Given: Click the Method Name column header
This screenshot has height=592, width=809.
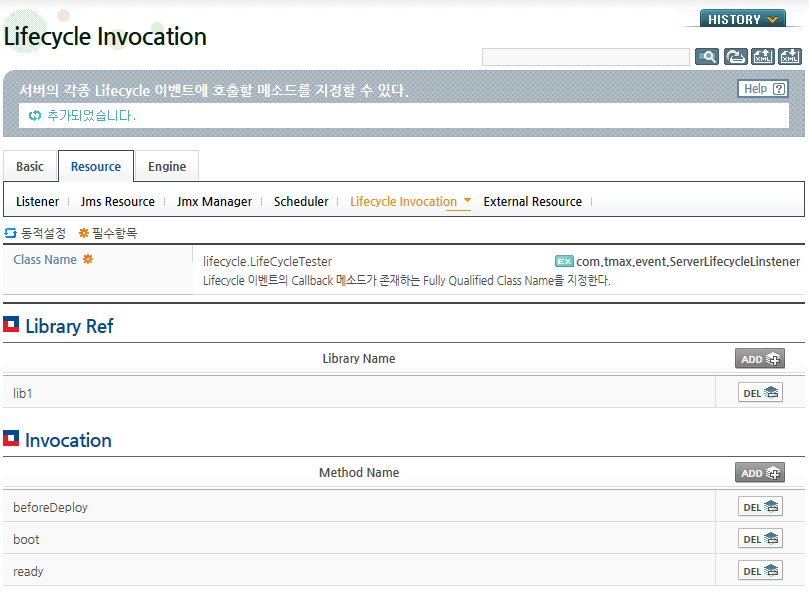Looking at the screenshot, I should tap(359, 473).
